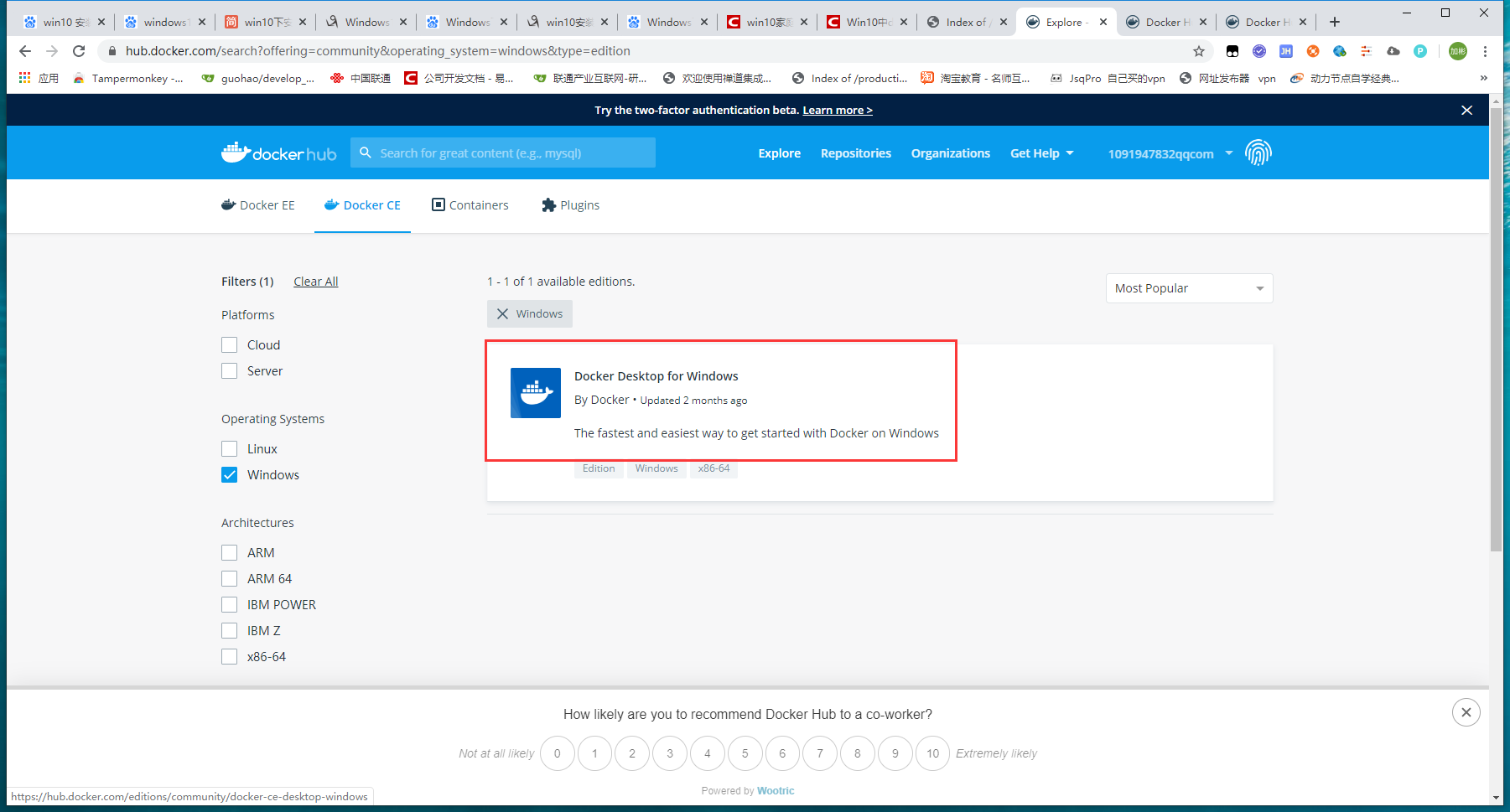Open the JsqPro bookmark
1510x812 pixels.
[x=1108, y=78]
